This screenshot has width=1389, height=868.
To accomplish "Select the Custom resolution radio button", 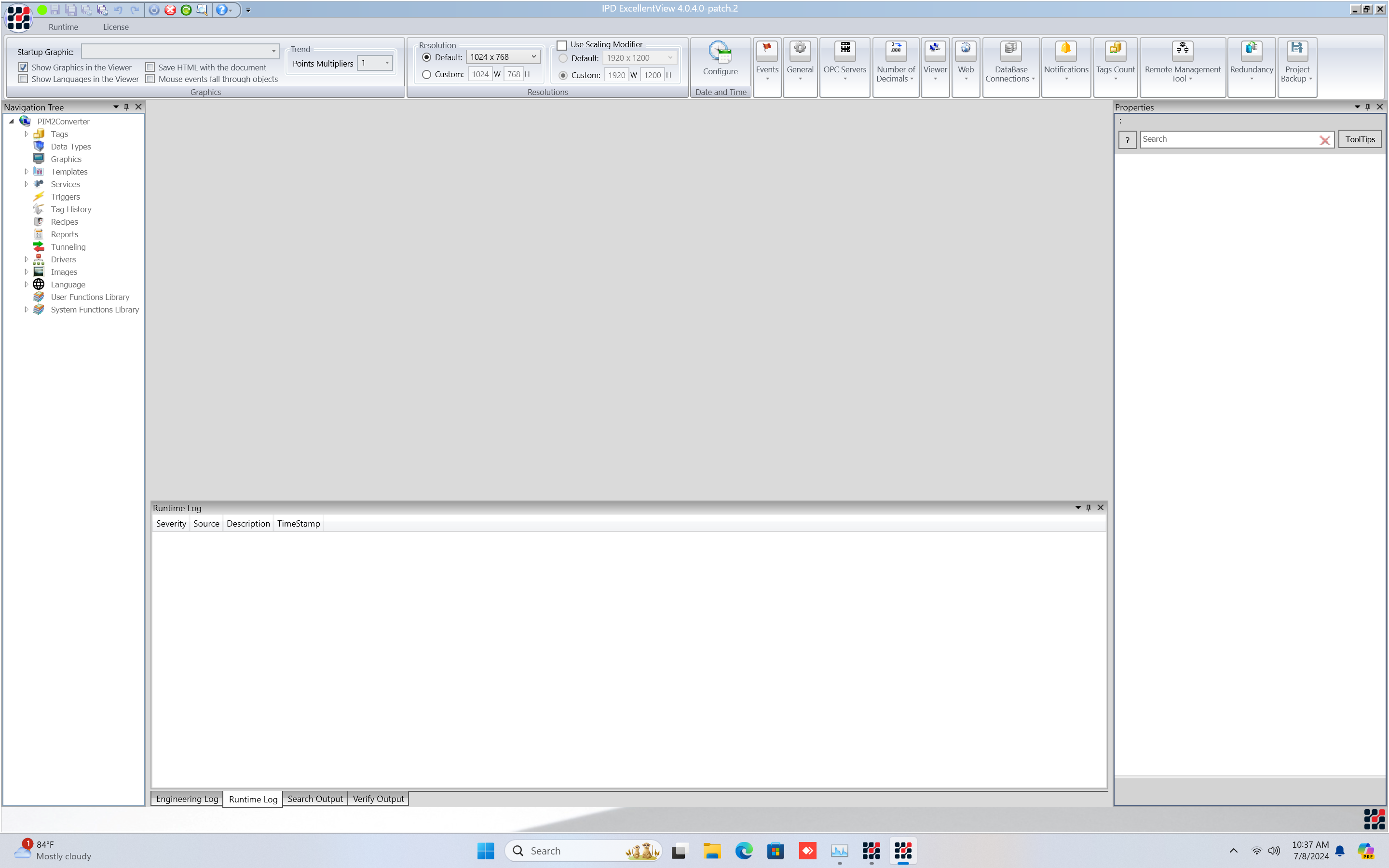I will click(426, 75).
